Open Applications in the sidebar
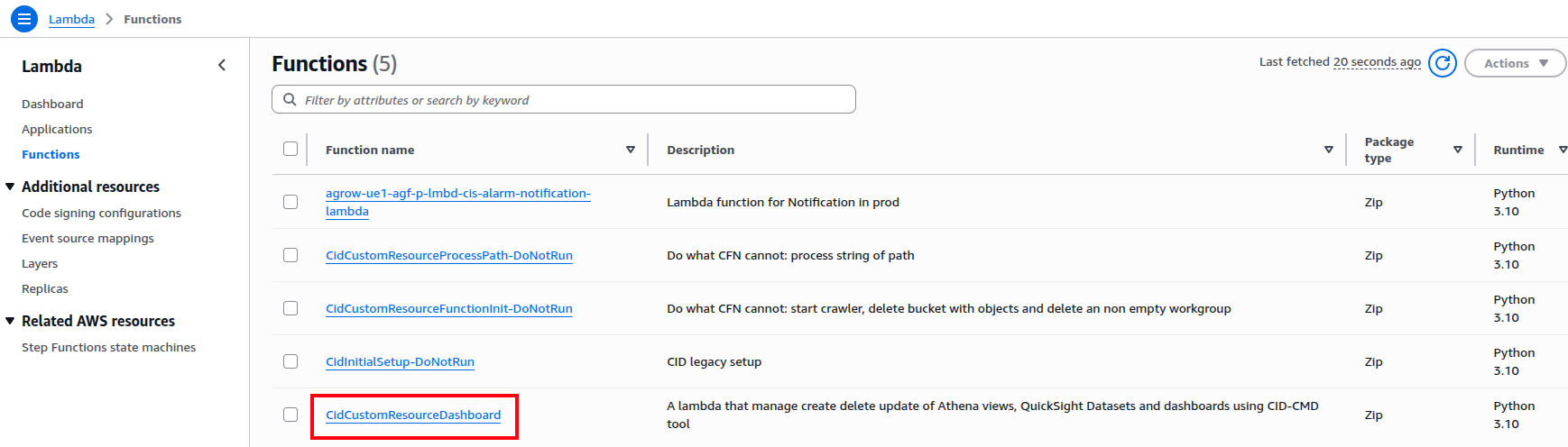 [57, 129]
